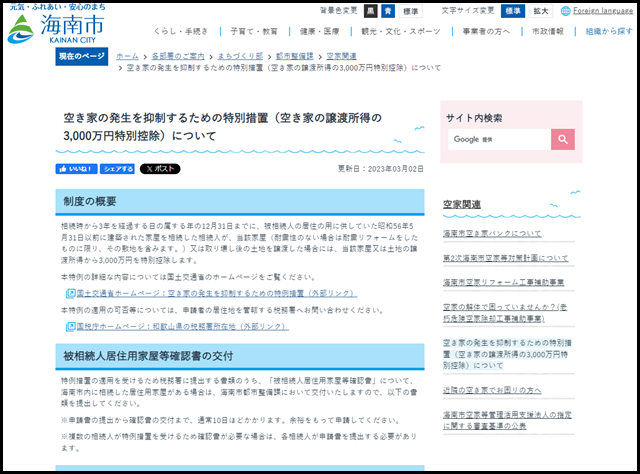
Task: Open the くらし・手続き menu
Action: pos(181,31)
